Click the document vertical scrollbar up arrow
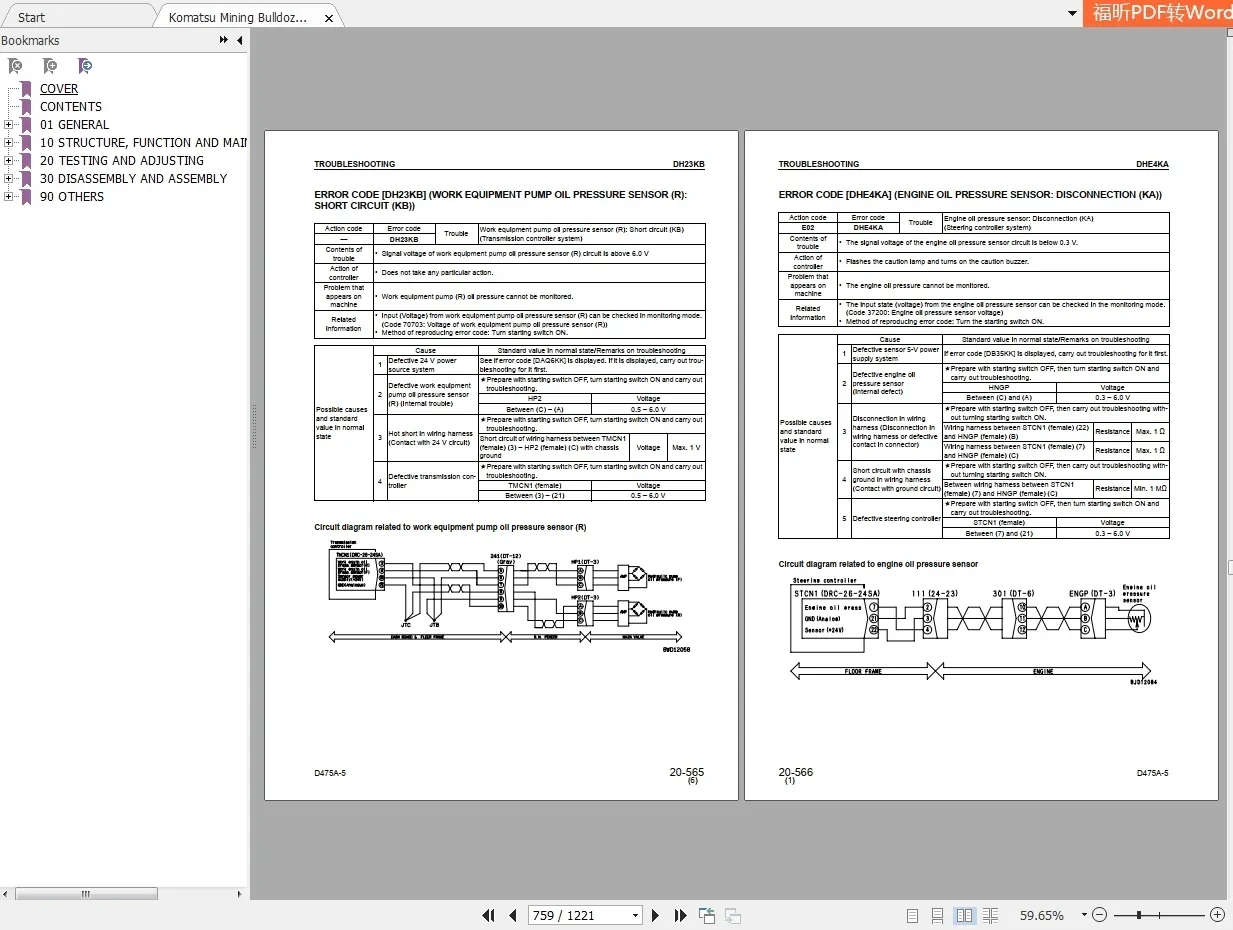 pyautogui.click(x=1229, y=33)
